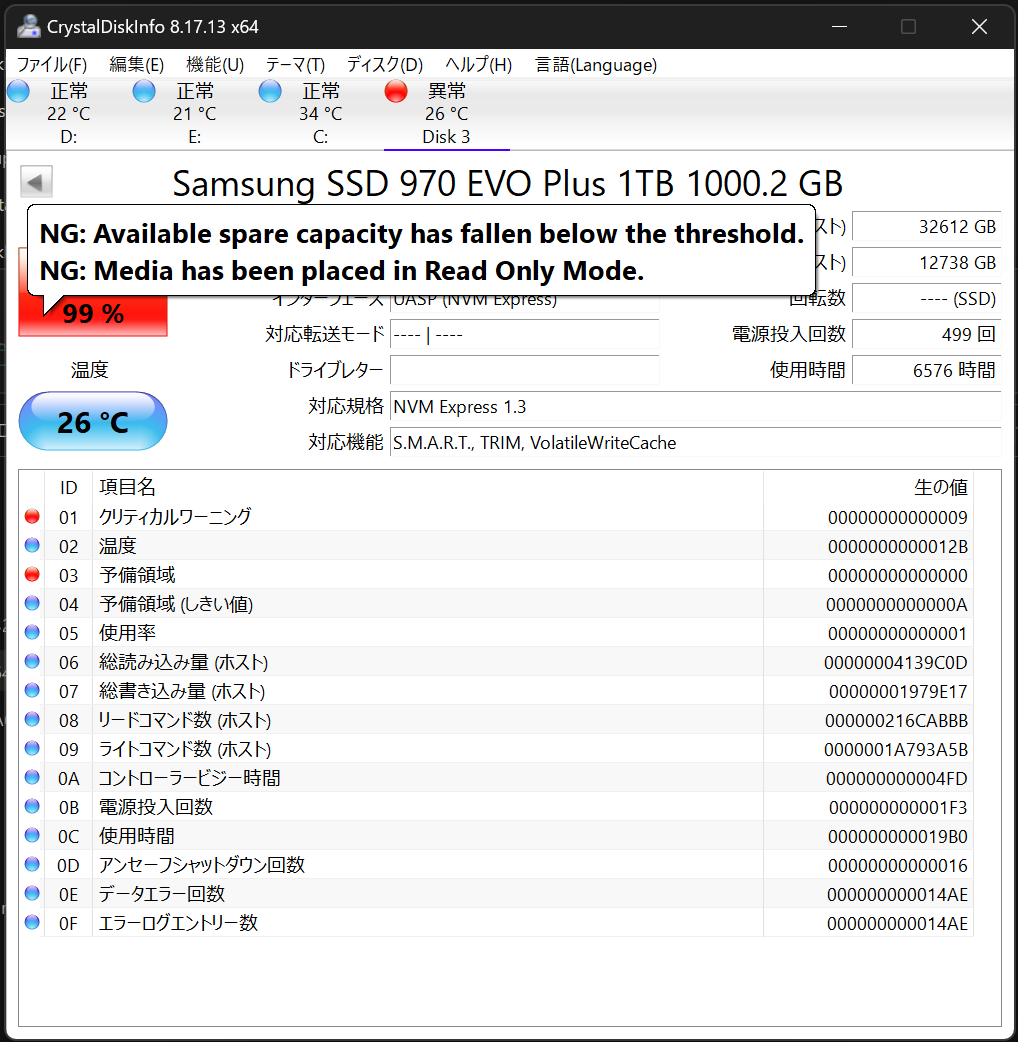The height and width of the screenshot is (1042, 1018).
Task: Open the ディスク(D) menu
Action: click(385, 64)
